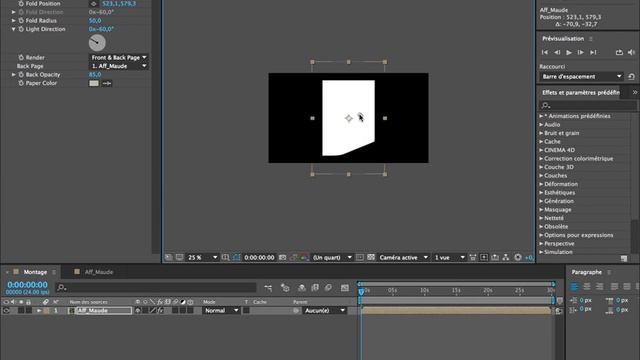Screen dimensions: 640x360
Task: Click the Light Direction angle dial
Action: [x=97, y=42]
